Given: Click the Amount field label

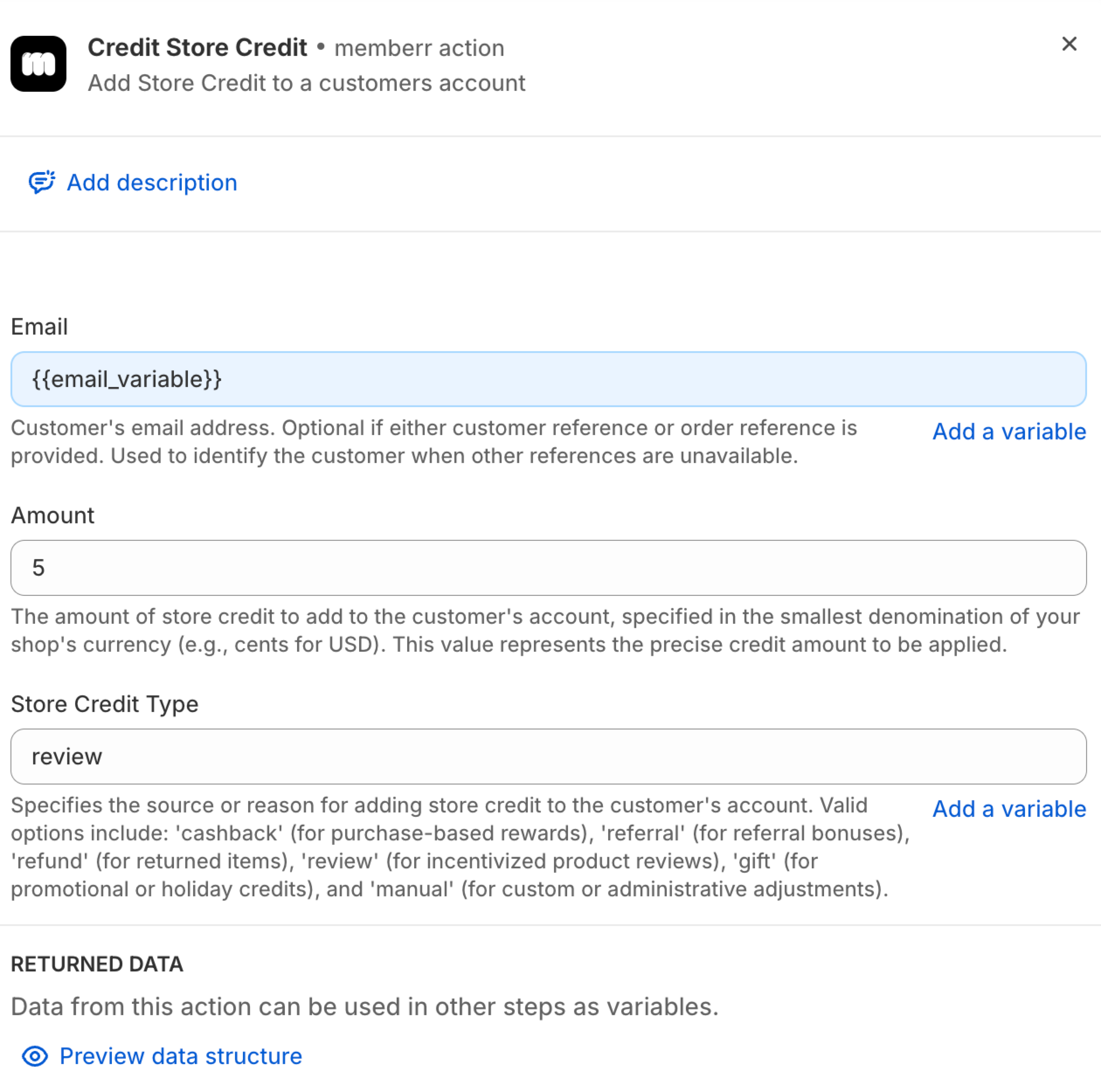Looking at the screenshot, I should pos(52,515).
